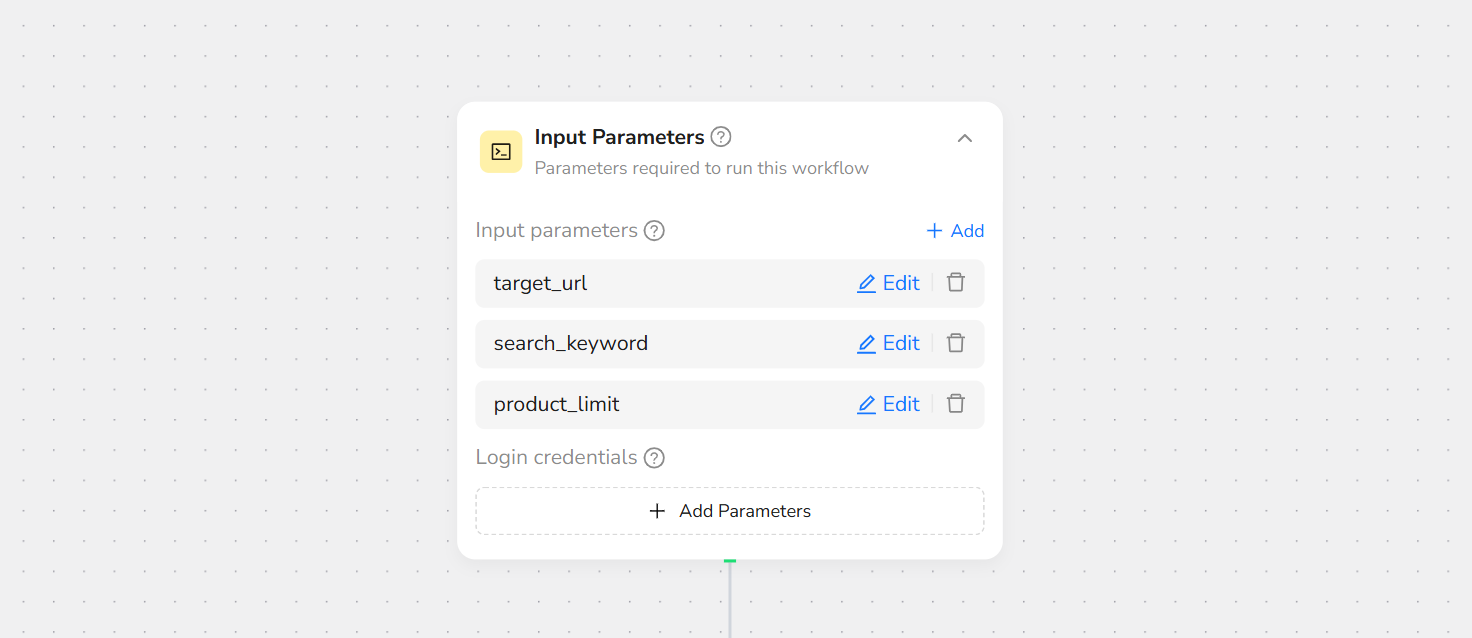The image size is (1472, 638).
Task: Delete the search_keyword parameter
Action: [x=956, y=343]
